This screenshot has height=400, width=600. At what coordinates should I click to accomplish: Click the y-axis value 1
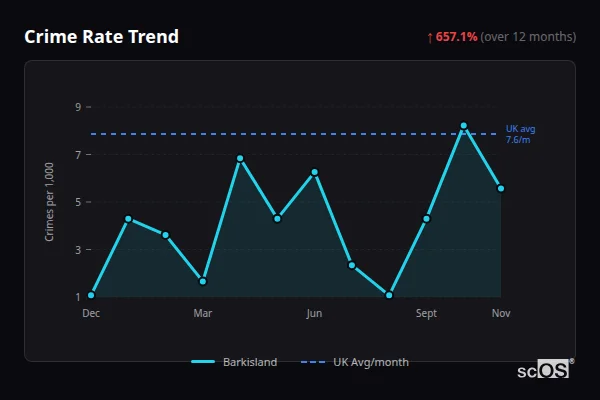(x=78, y=297)
